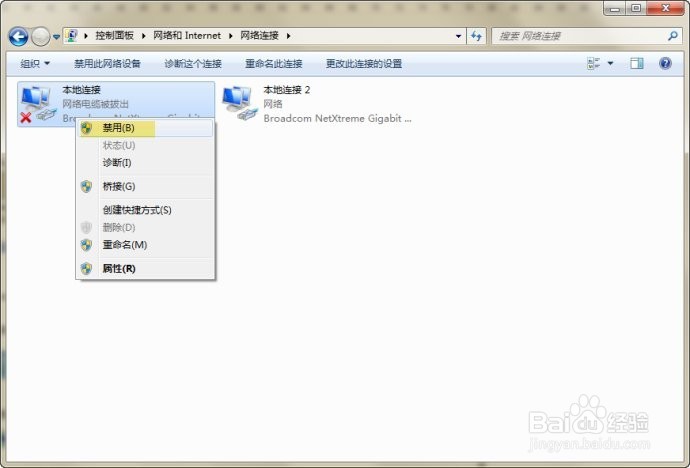Screen dimensions: 690x468
Task: Click the help question mark icon
Action: pos(665,64)
